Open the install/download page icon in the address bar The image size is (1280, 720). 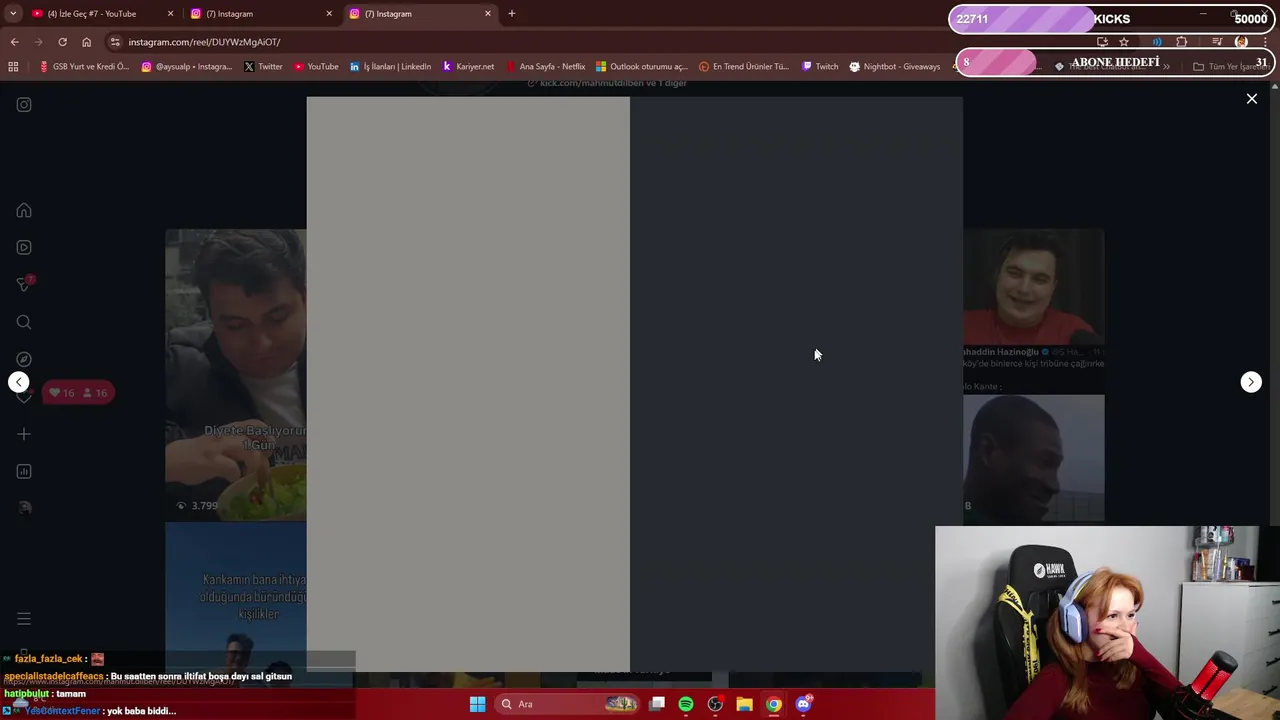1102,42
